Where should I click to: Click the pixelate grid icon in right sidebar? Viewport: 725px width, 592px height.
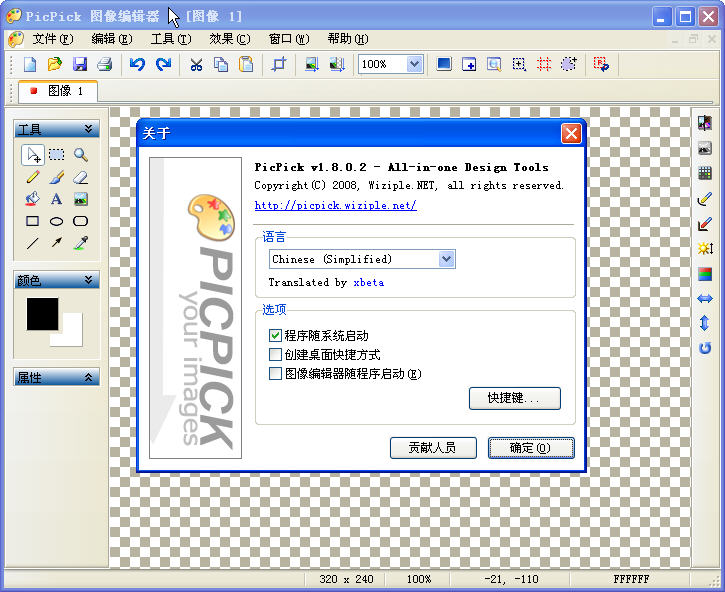705,173
